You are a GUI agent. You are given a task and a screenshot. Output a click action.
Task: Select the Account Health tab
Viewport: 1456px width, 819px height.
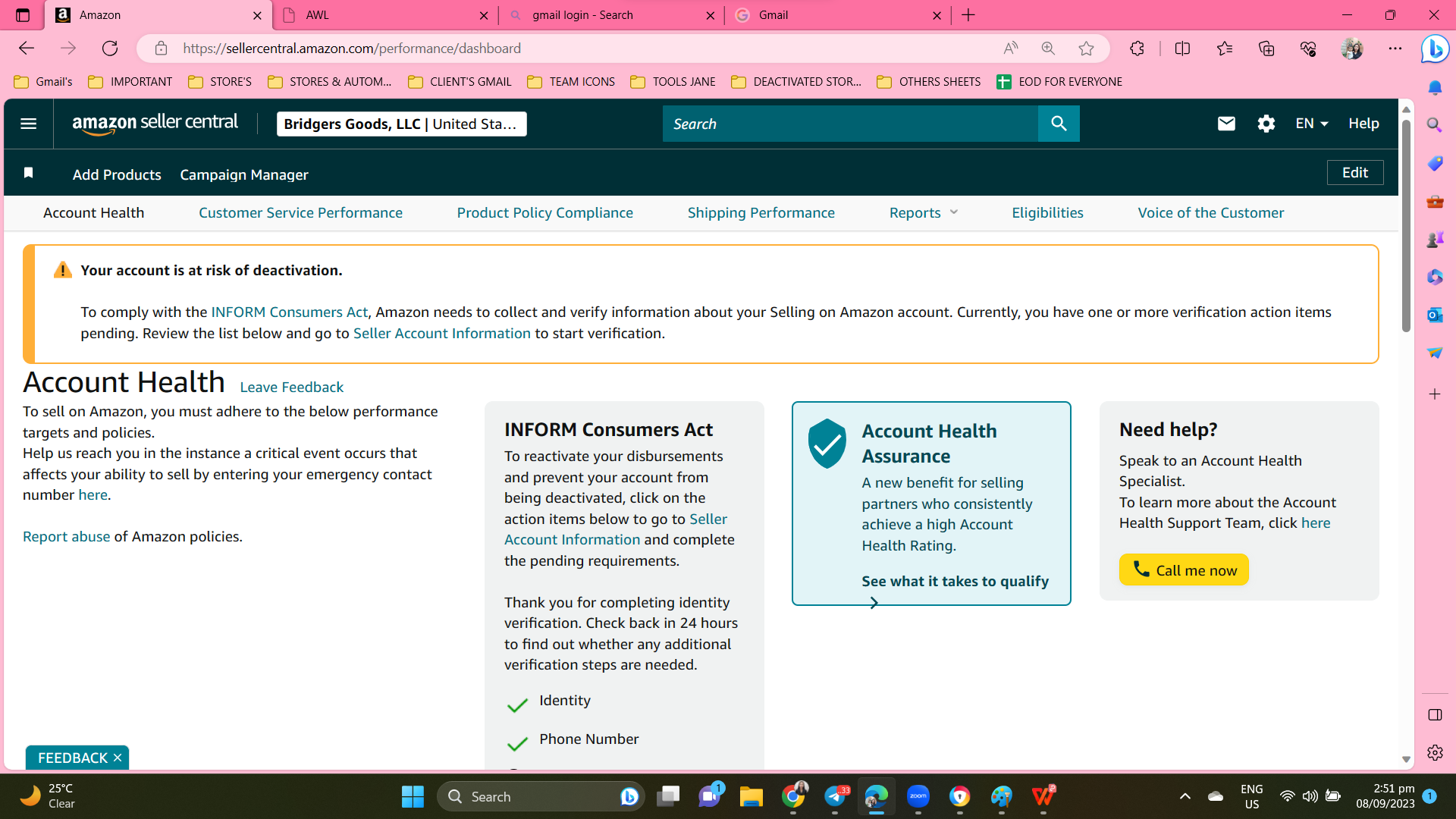pyautogui.click(x=93, y=213)
